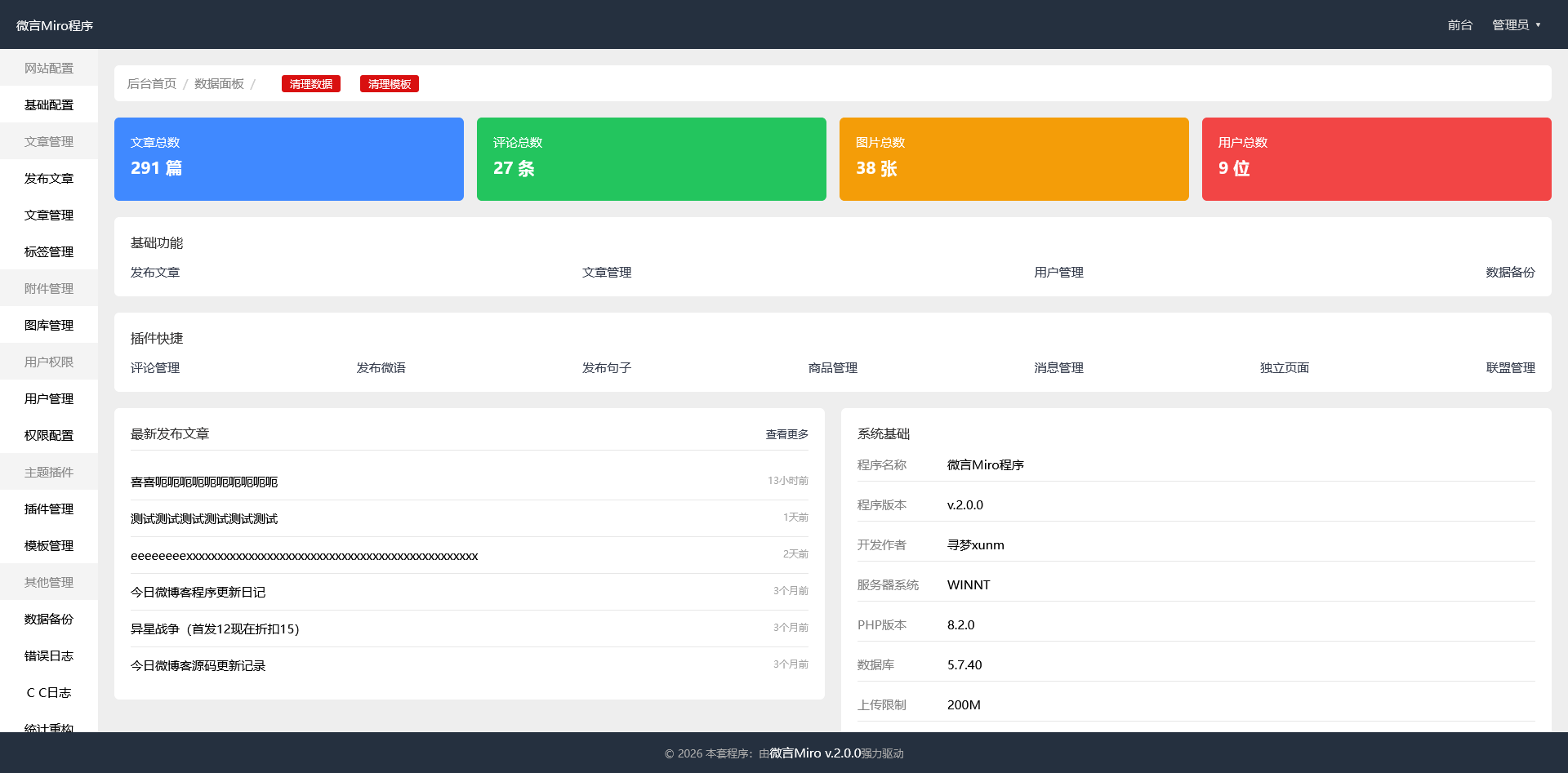Select the program version value v.2.0.0

965,504
